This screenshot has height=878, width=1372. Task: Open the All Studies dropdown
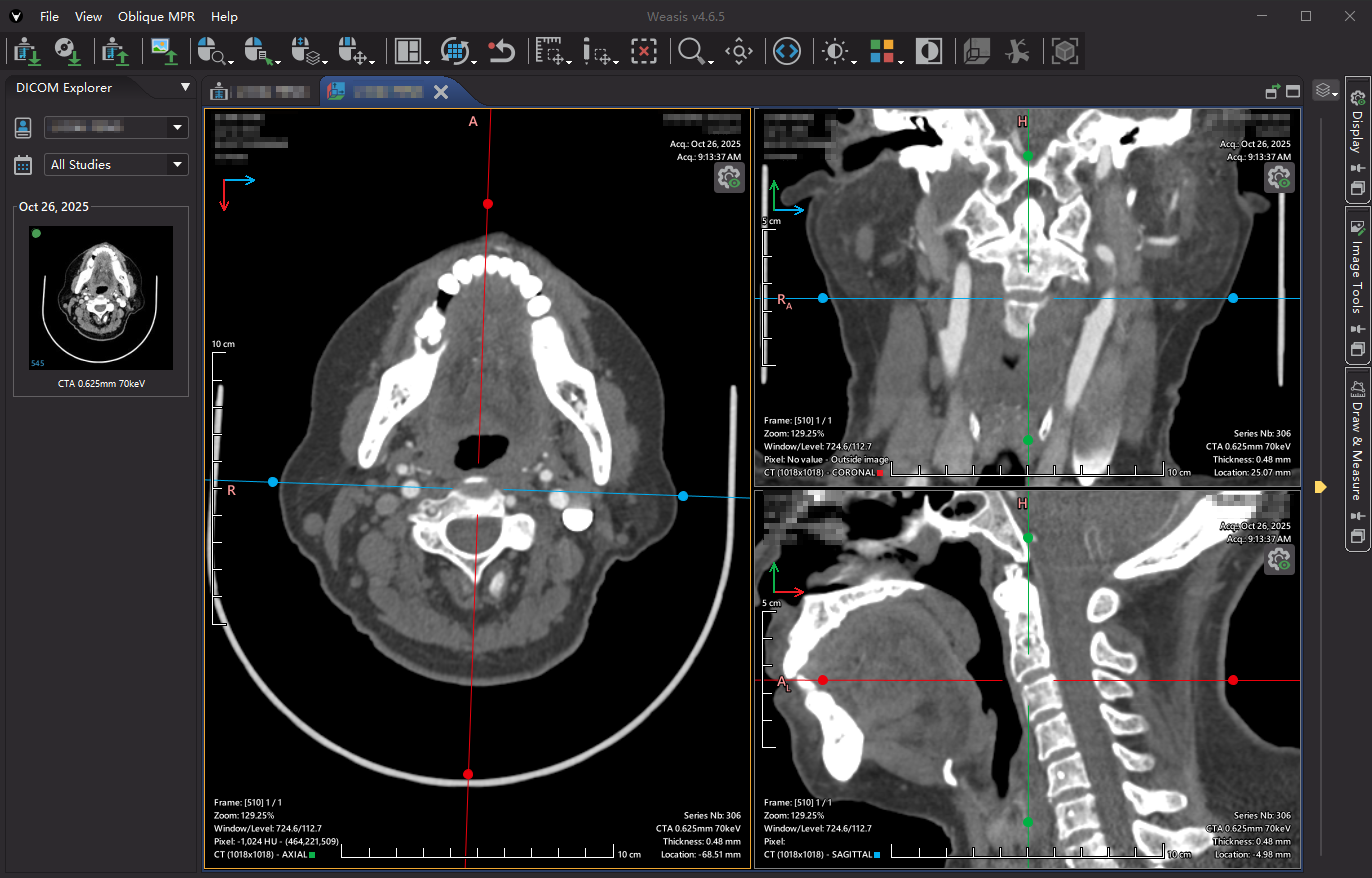pos(116,164)
